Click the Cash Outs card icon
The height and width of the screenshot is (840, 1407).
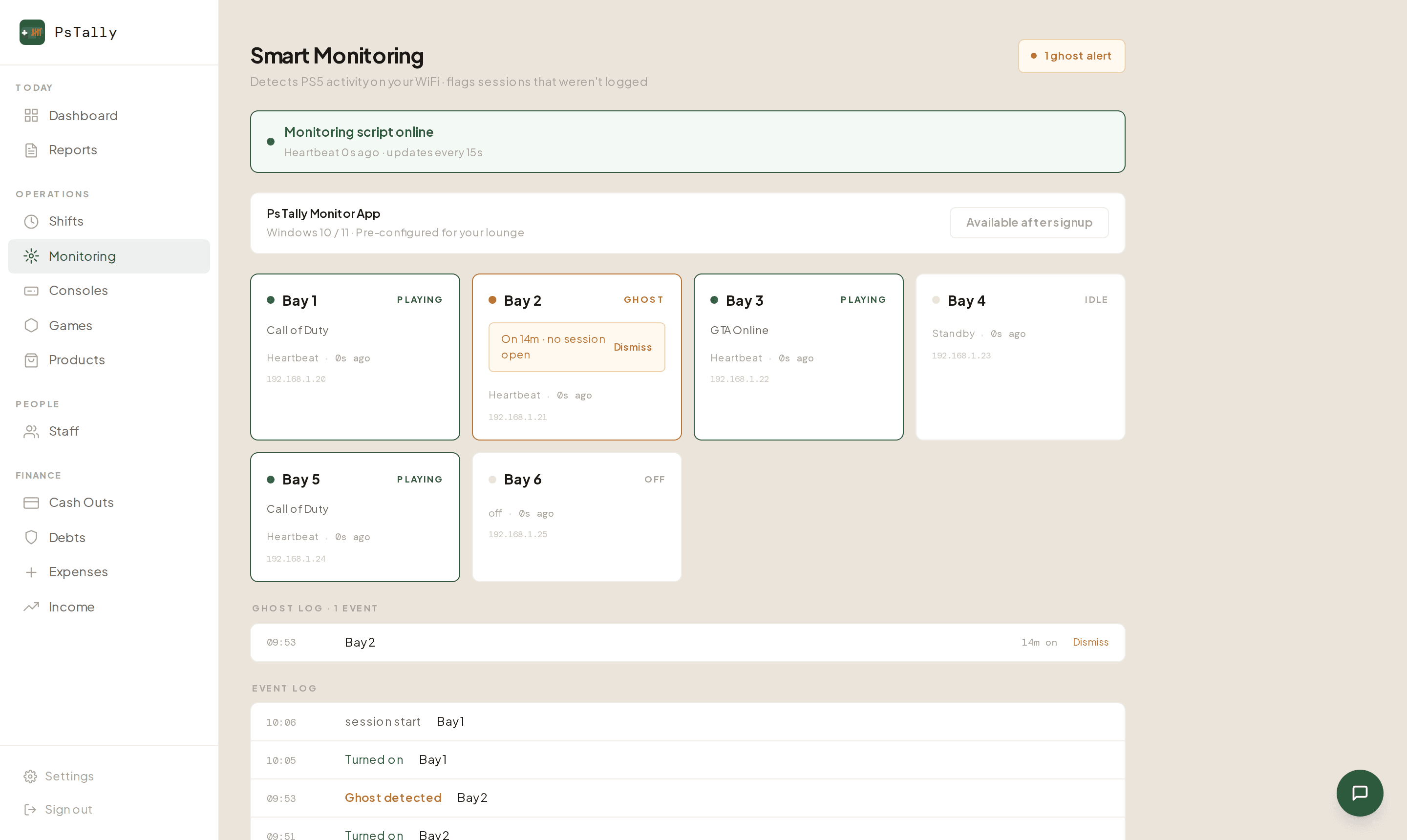31,503
